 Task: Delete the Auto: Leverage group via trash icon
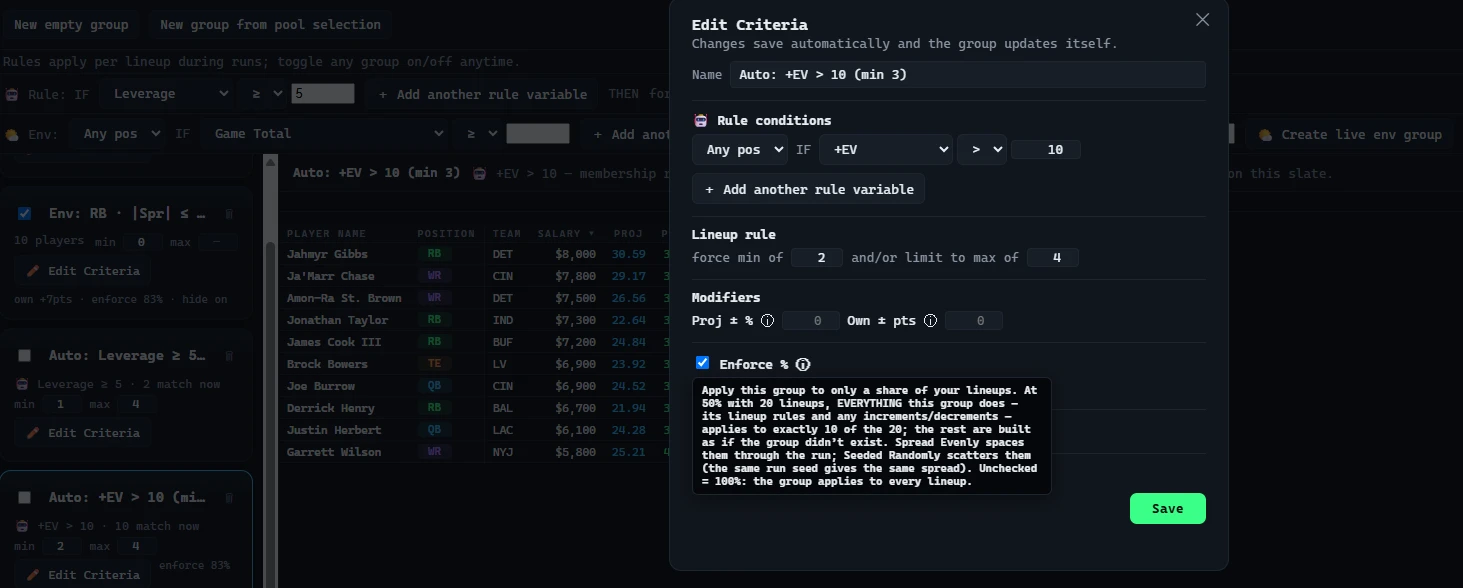[229, 356]
